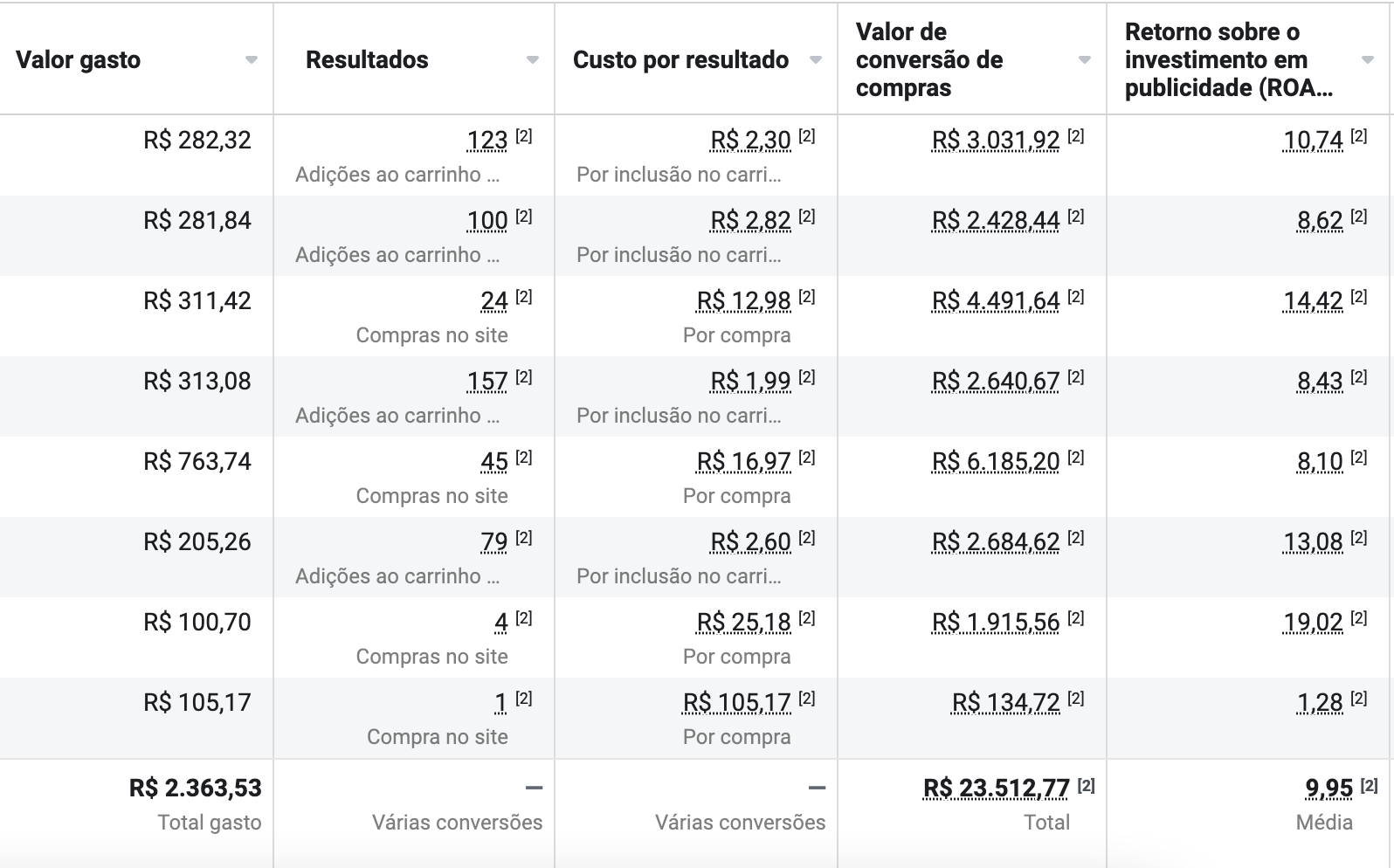The height and width of the screenshot is (868, 1394).
Task: Open the Valor gasto column dropdown arrow
Action: tap(252, 60)
